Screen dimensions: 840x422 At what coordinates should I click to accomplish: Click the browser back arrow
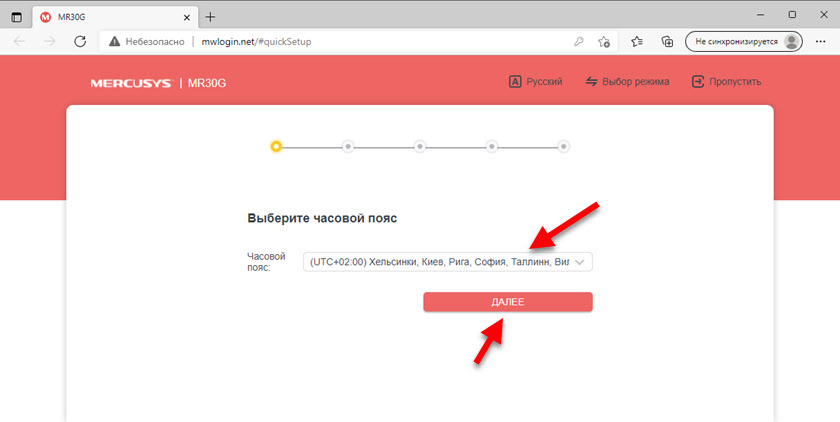pos(19,42)
